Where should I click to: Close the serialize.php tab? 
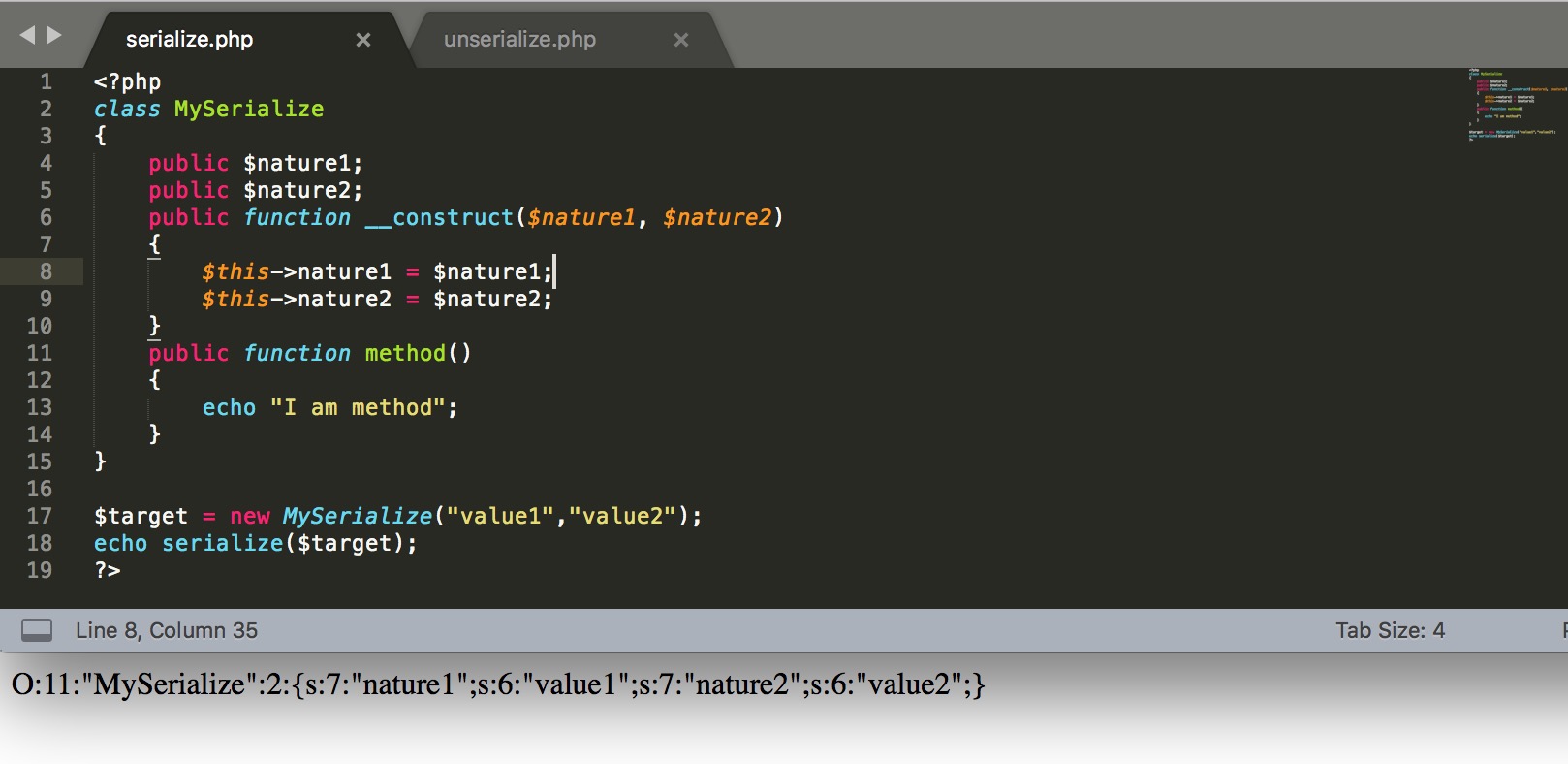pos(363,40)
